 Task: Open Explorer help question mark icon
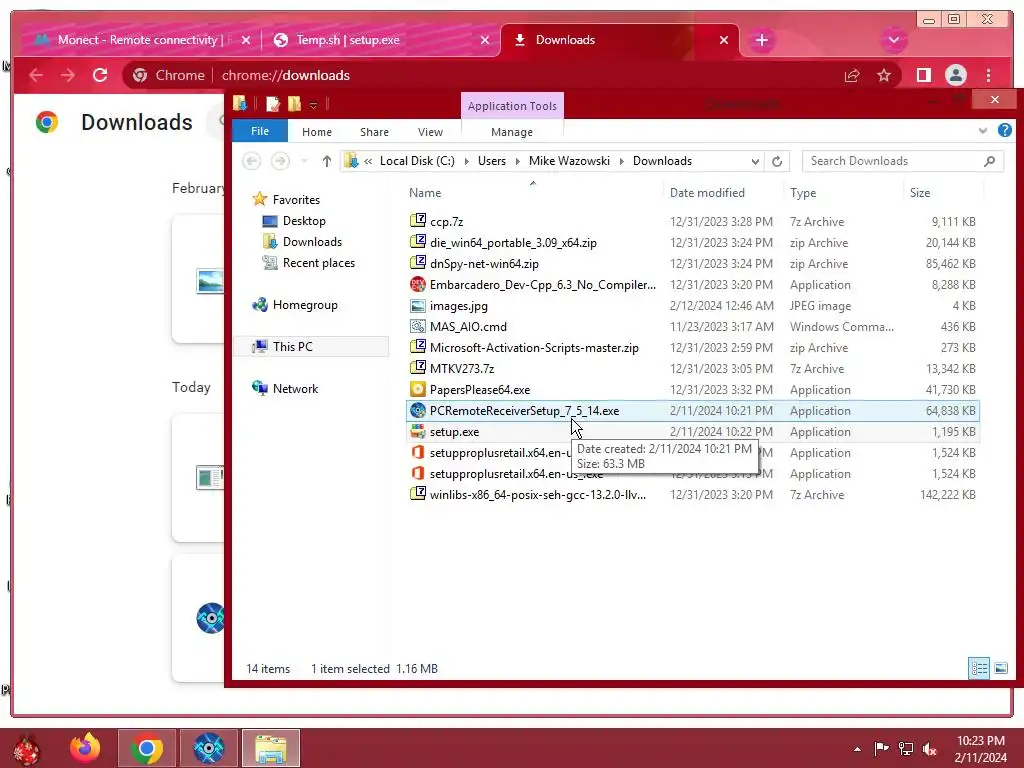(x=1004, y=131)
